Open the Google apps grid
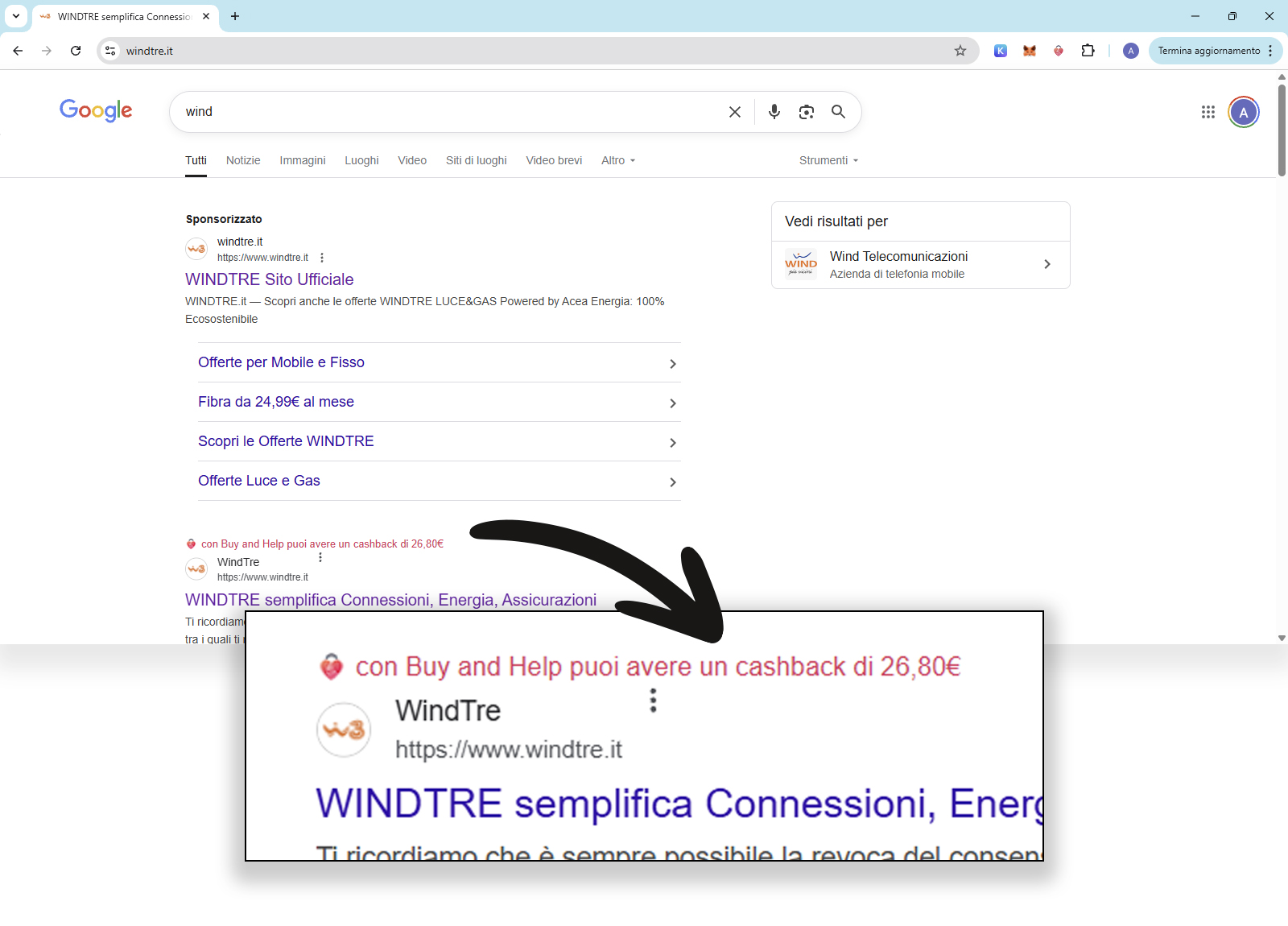This screenshot has height=926, width=1288. [1208, 112]
